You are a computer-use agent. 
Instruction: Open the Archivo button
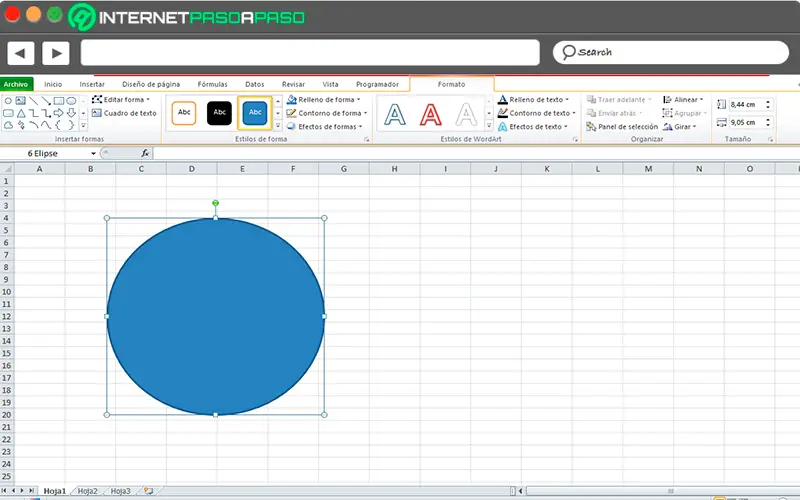coord(17,85)
